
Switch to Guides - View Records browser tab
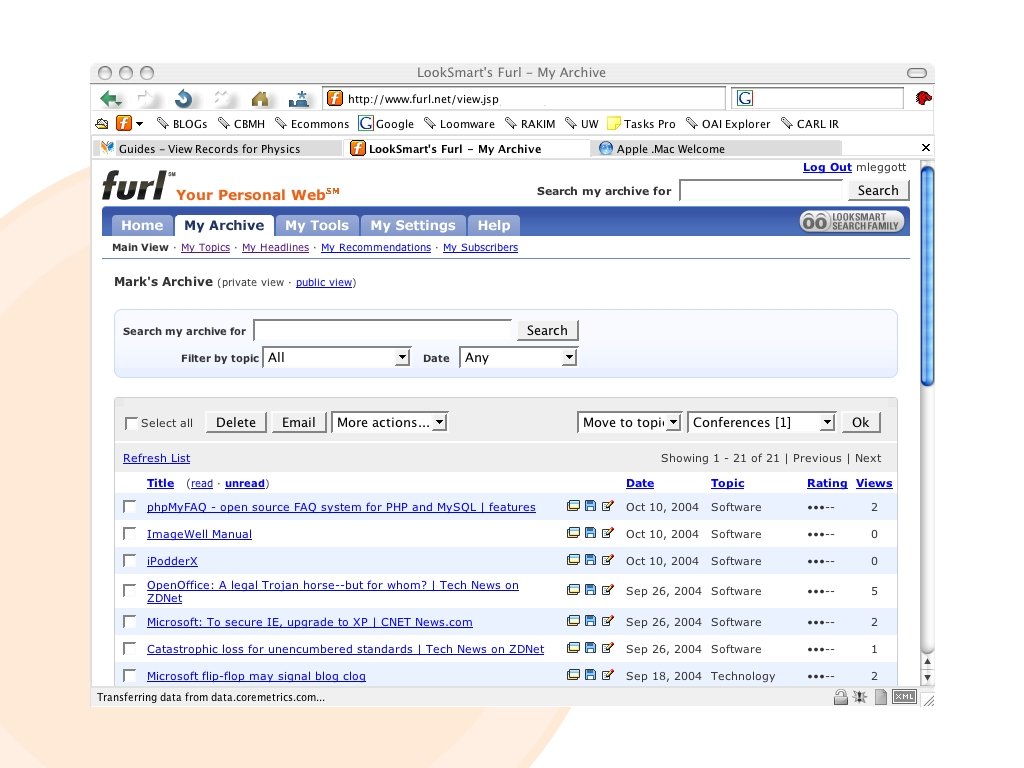(x=217, y=148)
